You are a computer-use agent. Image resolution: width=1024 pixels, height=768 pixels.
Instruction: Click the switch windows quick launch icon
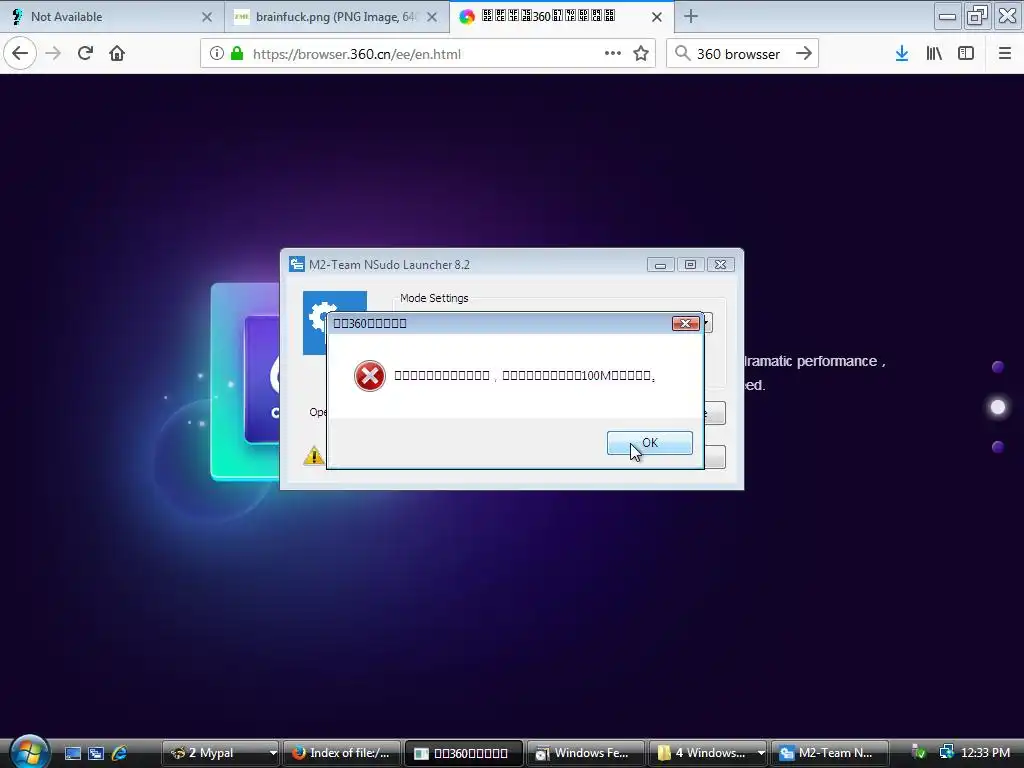coord(96,753)
